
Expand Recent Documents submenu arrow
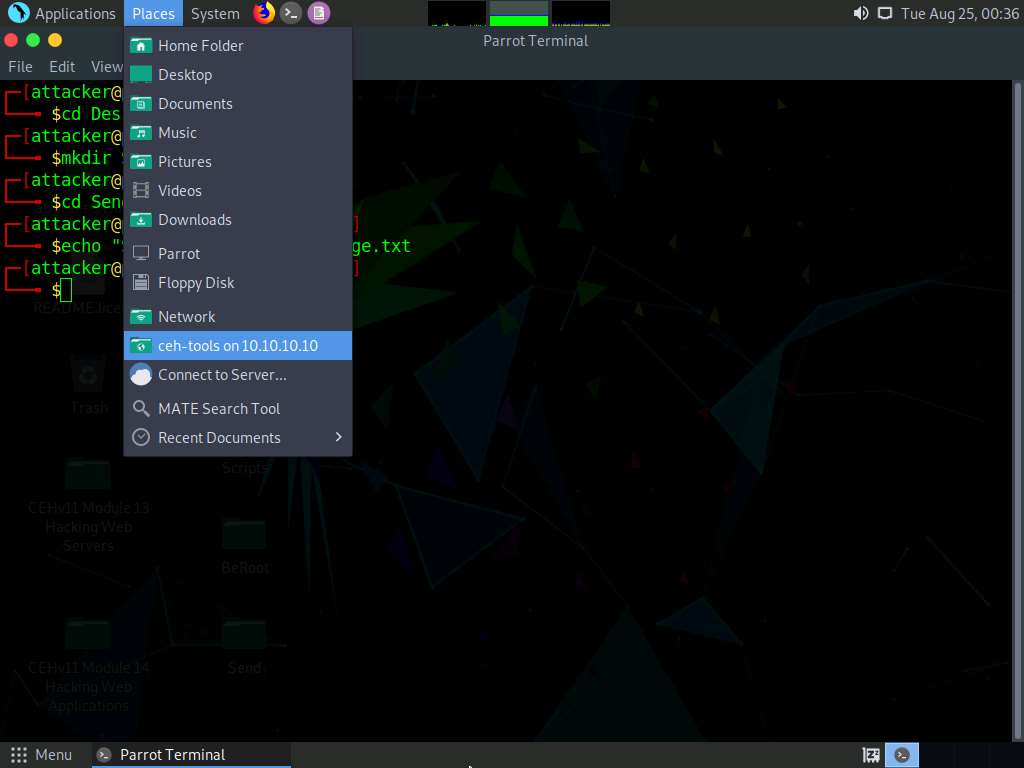click(338, 437)
